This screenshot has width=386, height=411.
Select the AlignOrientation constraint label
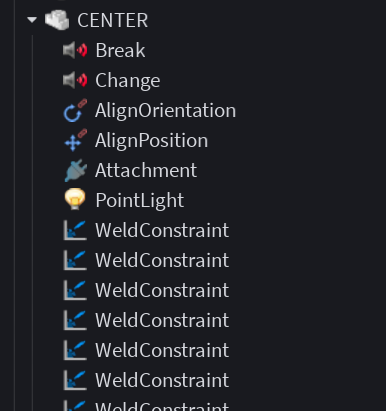click(165, 111)
